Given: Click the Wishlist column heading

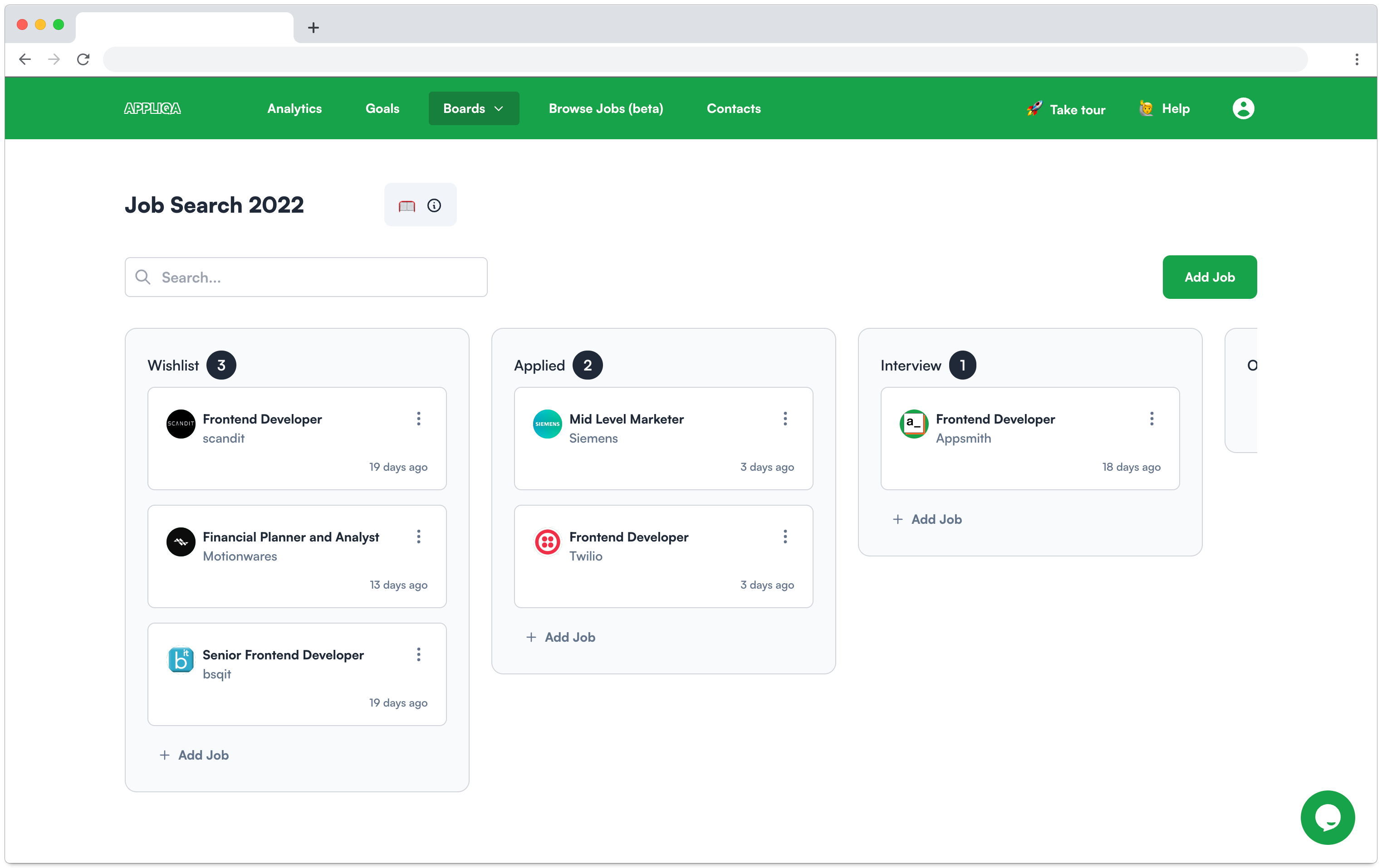Looking at the screenshot, I should (x=173, y=366).
